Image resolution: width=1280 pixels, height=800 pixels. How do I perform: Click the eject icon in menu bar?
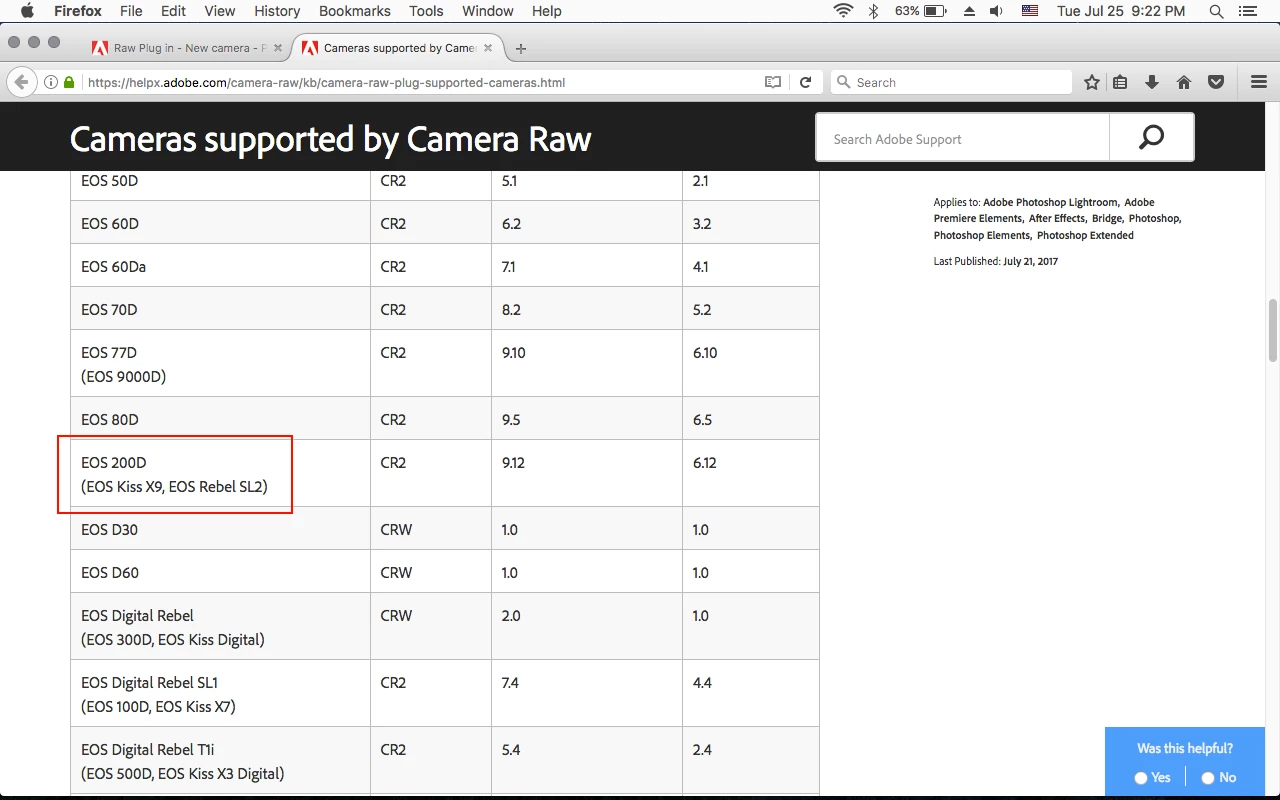(x=967, y=11)
